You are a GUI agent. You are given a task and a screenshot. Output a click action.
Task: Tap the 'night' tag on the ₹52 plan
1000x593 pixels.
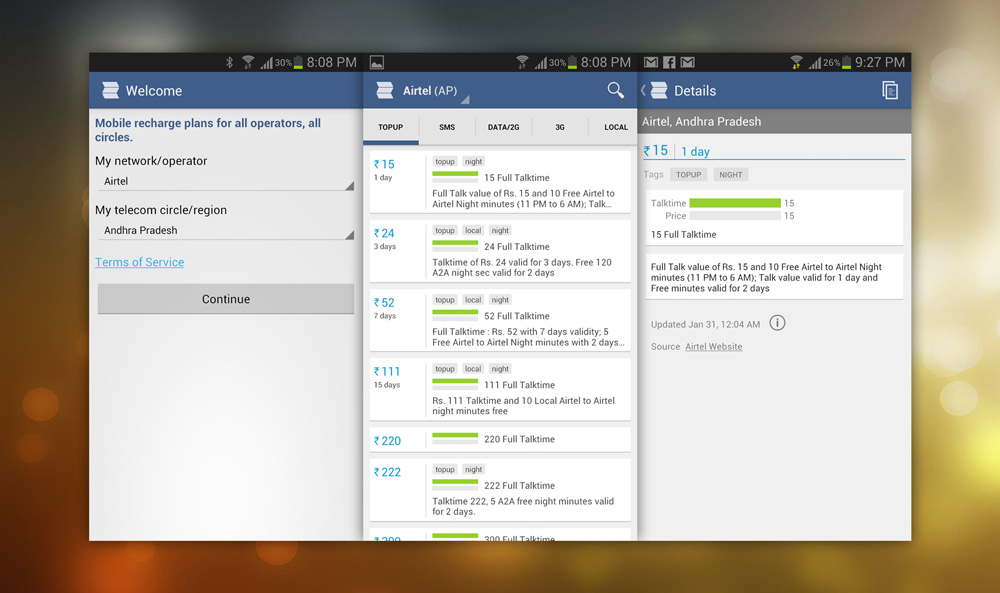tap(501, 300)
